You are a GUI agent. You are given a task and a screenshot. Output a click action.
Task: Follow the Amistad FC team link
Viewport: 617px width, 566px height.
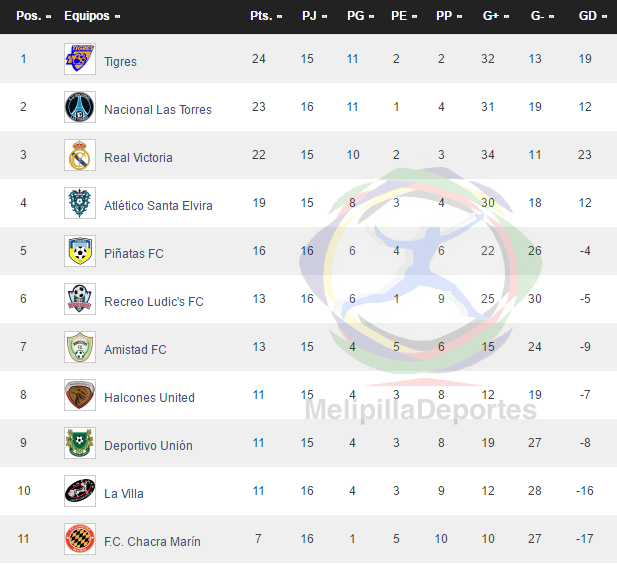pos(135,350)
